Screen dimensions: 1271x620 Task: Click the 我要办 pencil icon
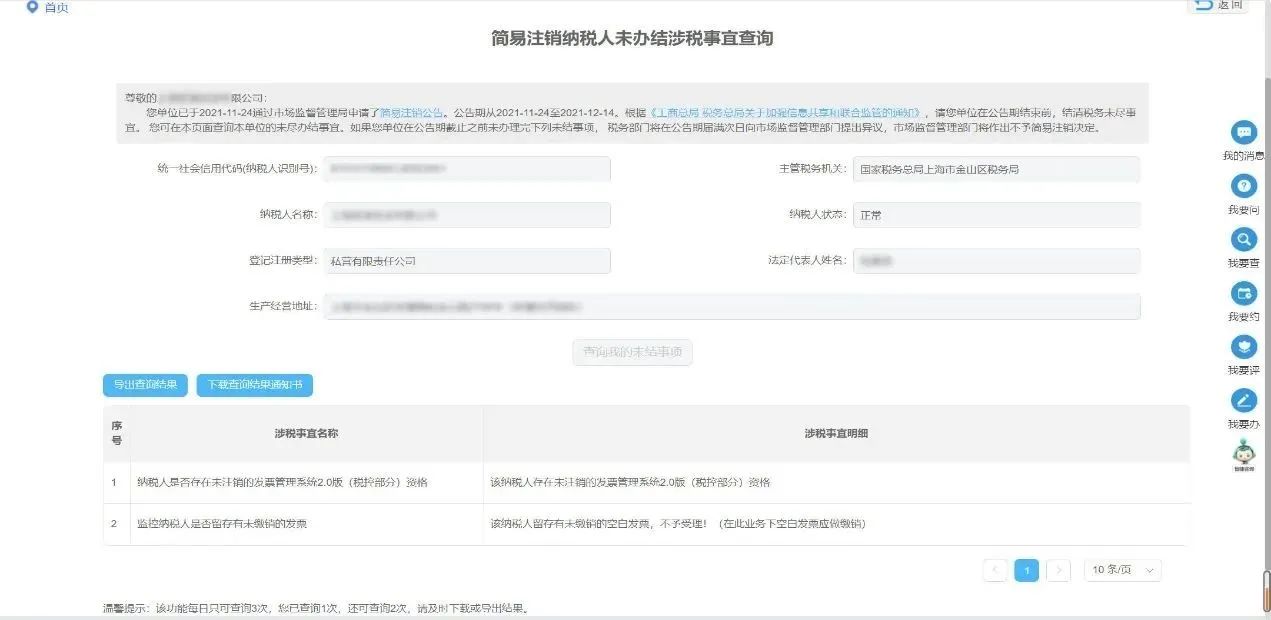[x=1244, y=401]
